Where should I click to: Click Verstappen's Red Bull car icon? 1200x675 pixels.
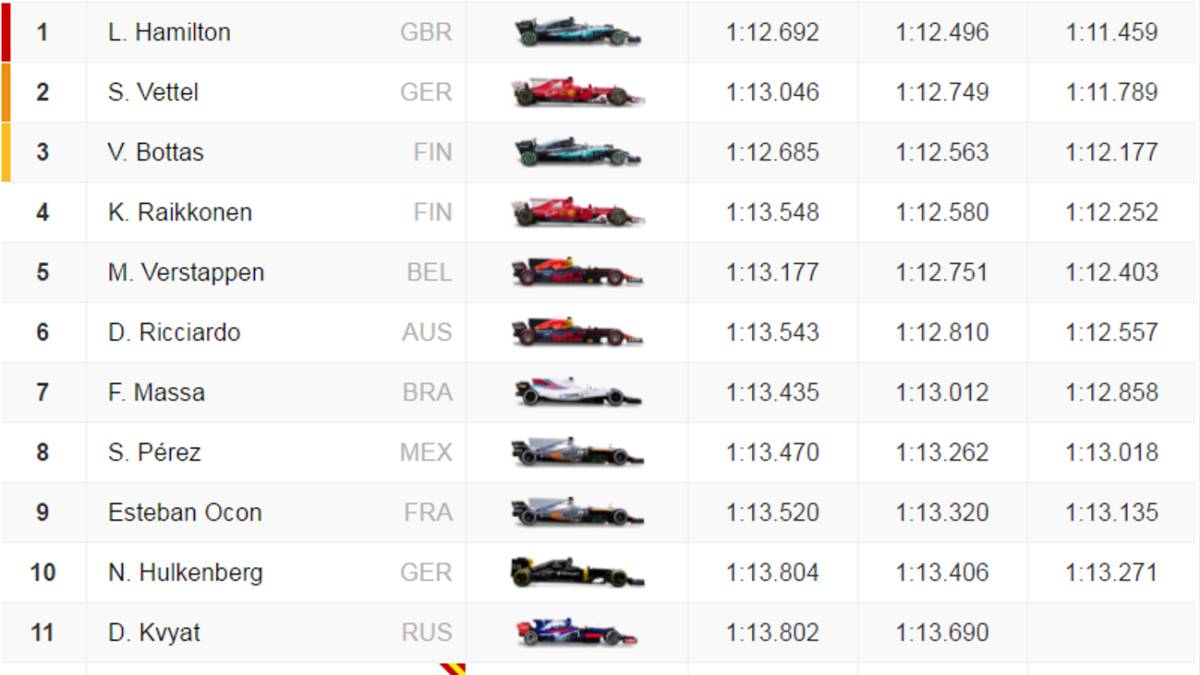pos(577,272)
